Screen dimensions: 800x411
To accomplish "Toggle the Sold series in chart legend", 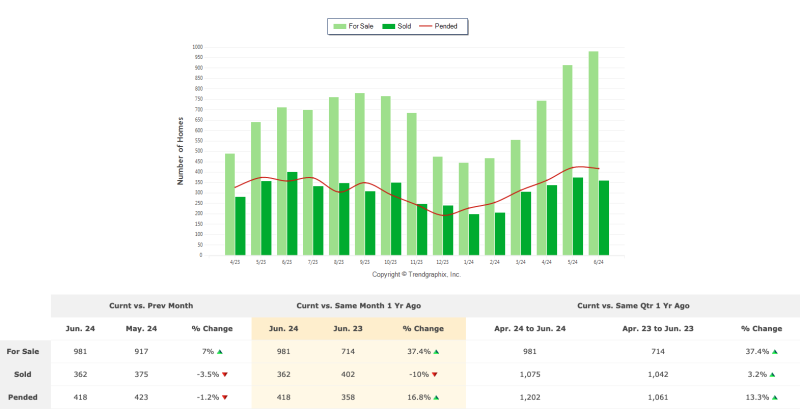I will tap(396, 26).
